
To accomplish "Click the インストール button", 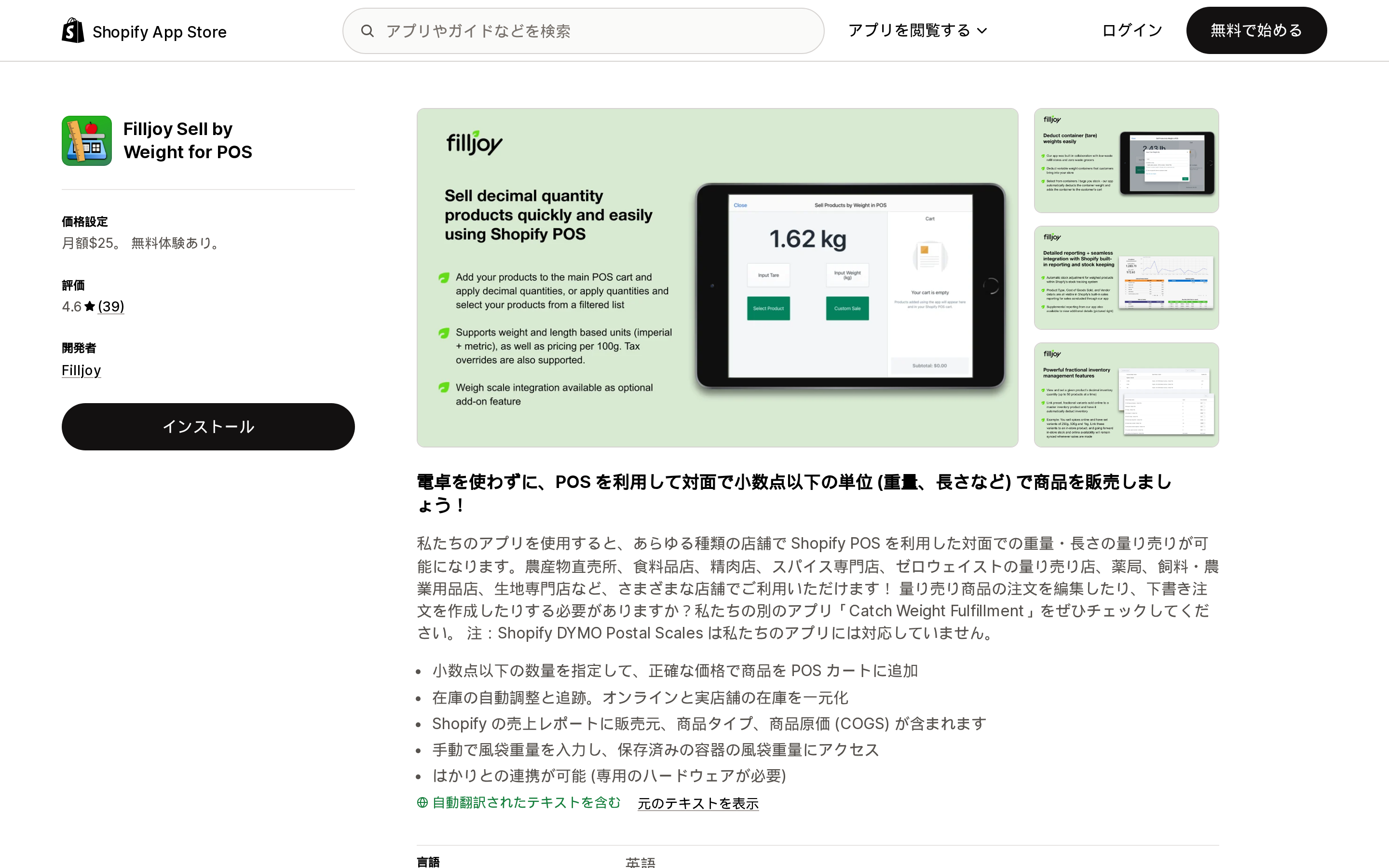I will pos(208,427).
